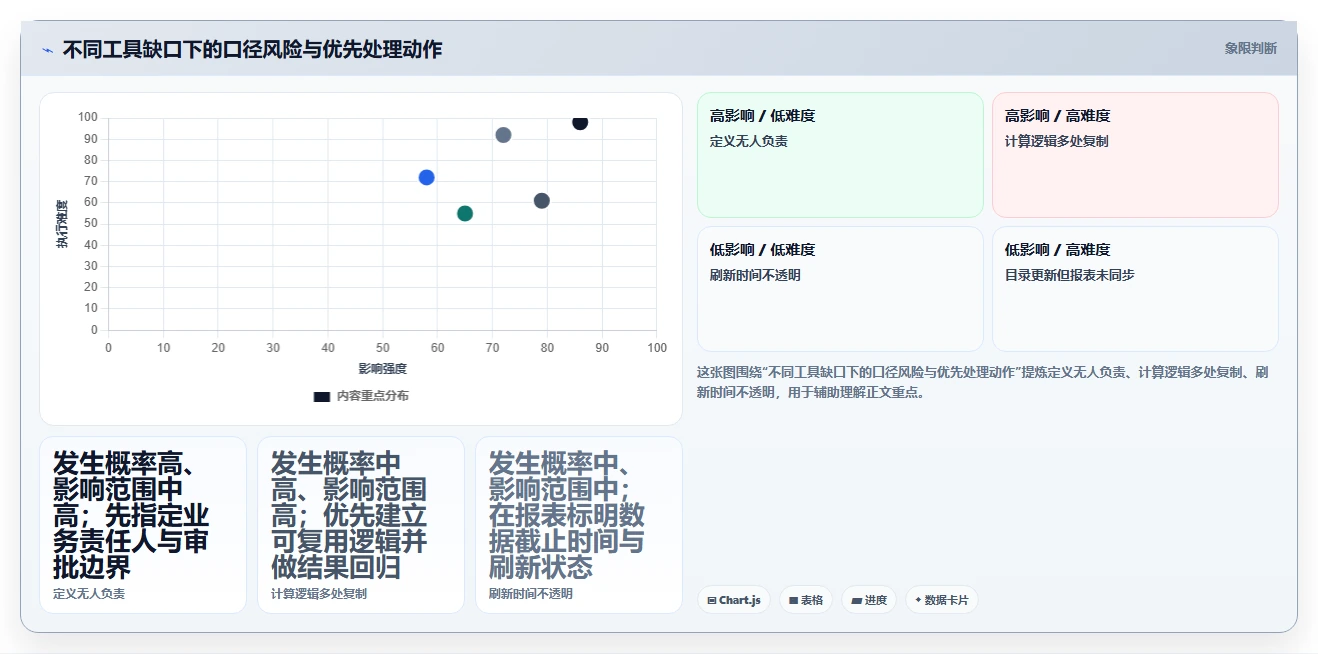The height and width of the screenshot is (654, 1318).
Task: Click the 内容重点分布 legend label
Action: [x=372, y=397]
